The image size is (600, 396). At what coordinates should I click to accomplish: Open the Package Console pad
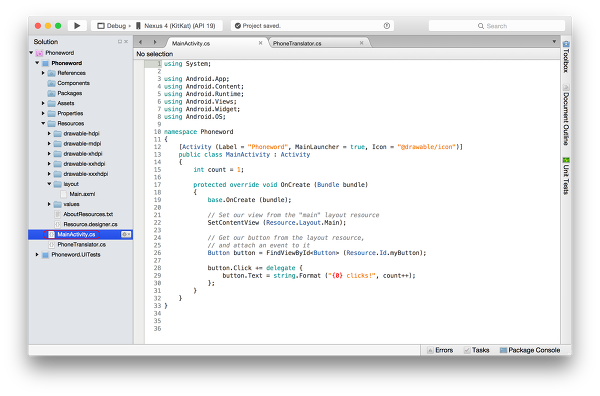coord(530,350)
